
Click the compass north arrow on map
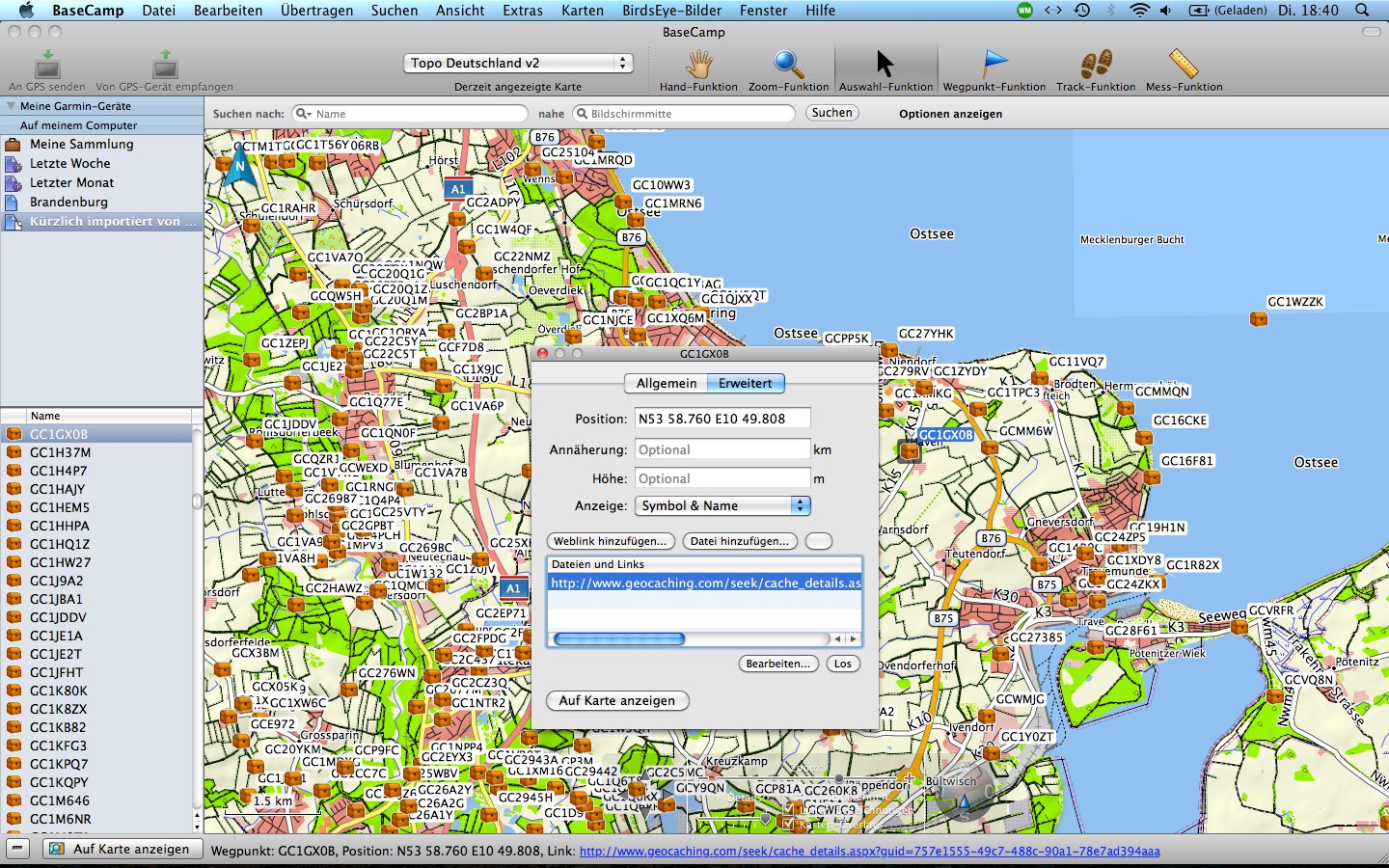(x=239, y=165)
